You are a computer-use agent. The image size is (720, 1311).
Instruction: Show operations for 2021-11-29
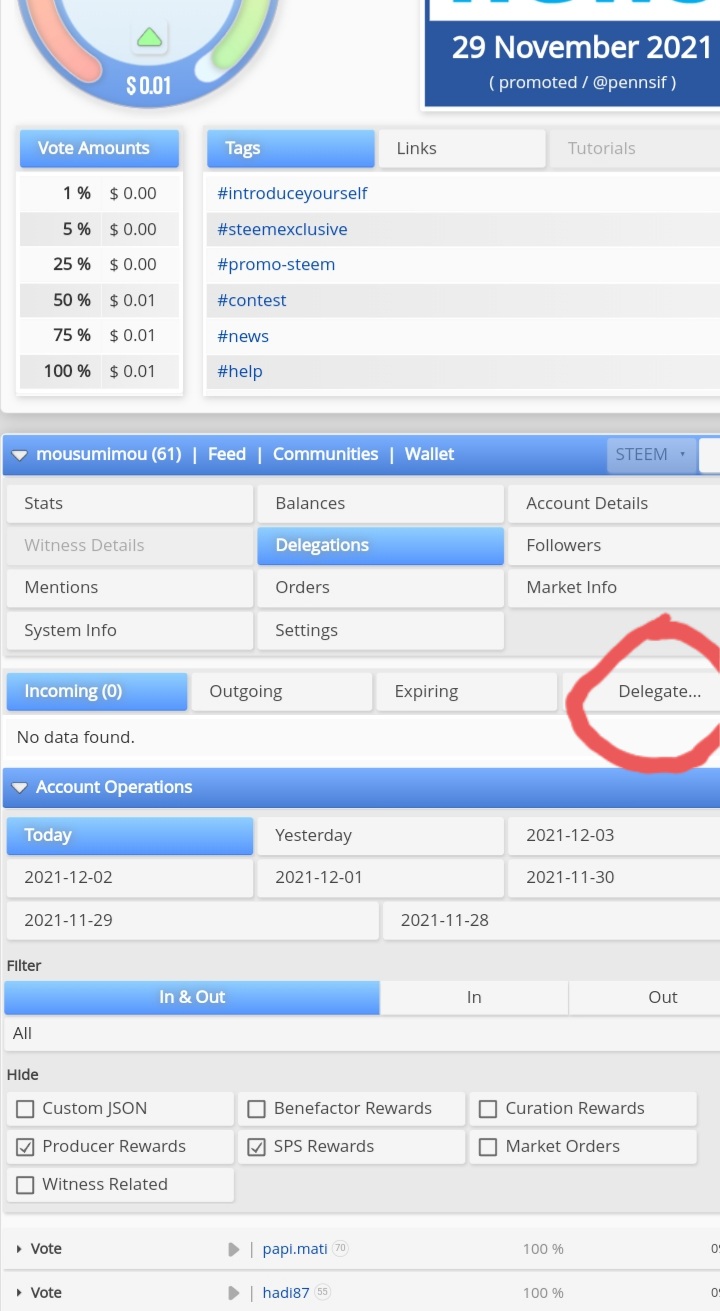point(192,920)
